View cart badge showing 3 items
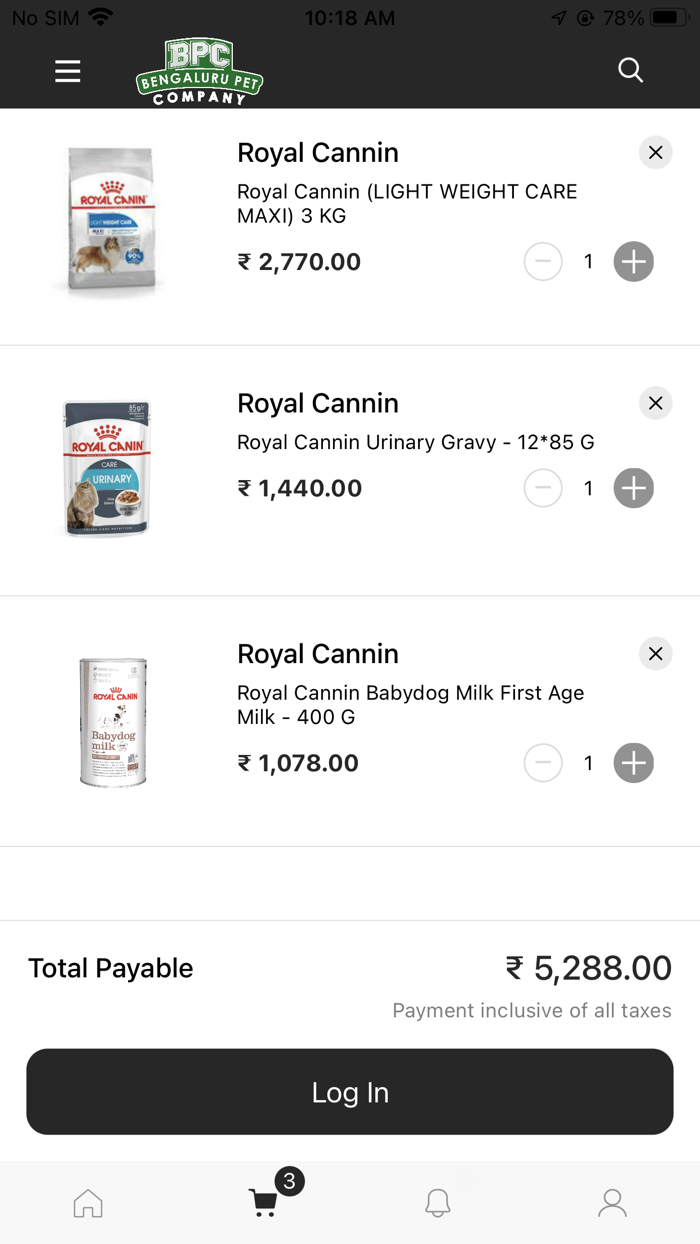This screenshot has width=700, height=1244. [x=289, y=1181]
